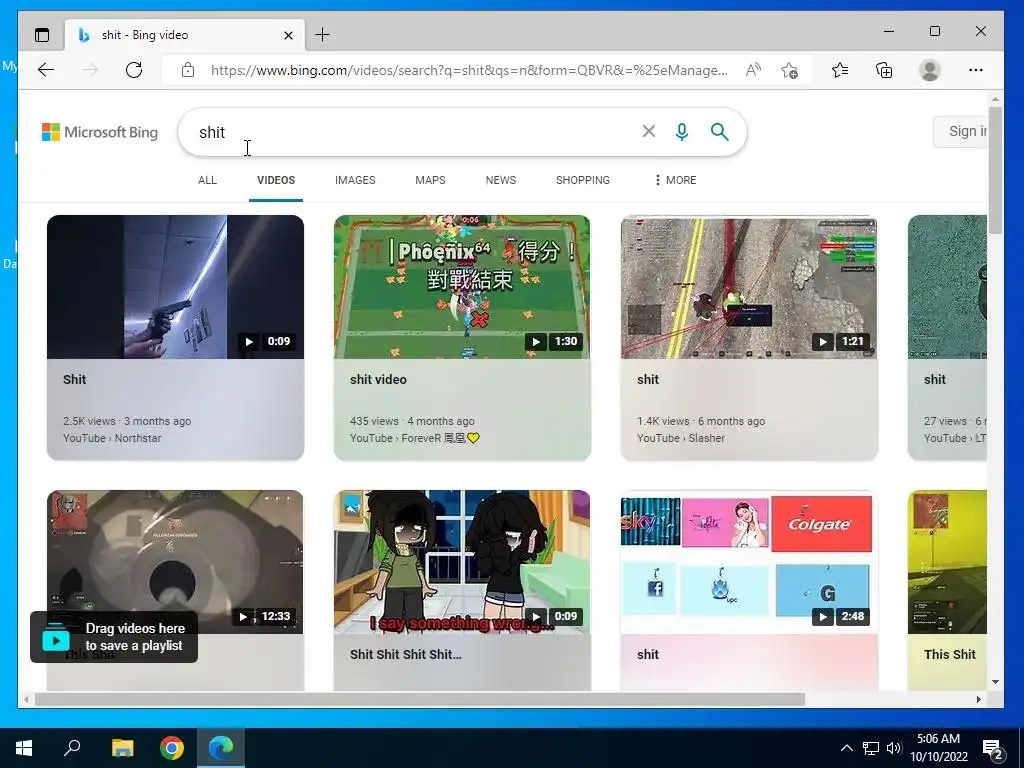Reload the Bing video page
Image resolution: width=1024 pixels, height=768 pixels.
tap(134, 70)
